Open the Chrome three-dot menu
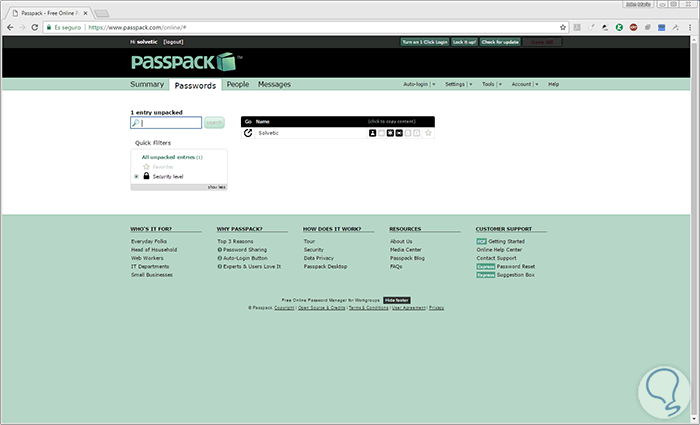The image size is (700, 425). tap(689, 27)
